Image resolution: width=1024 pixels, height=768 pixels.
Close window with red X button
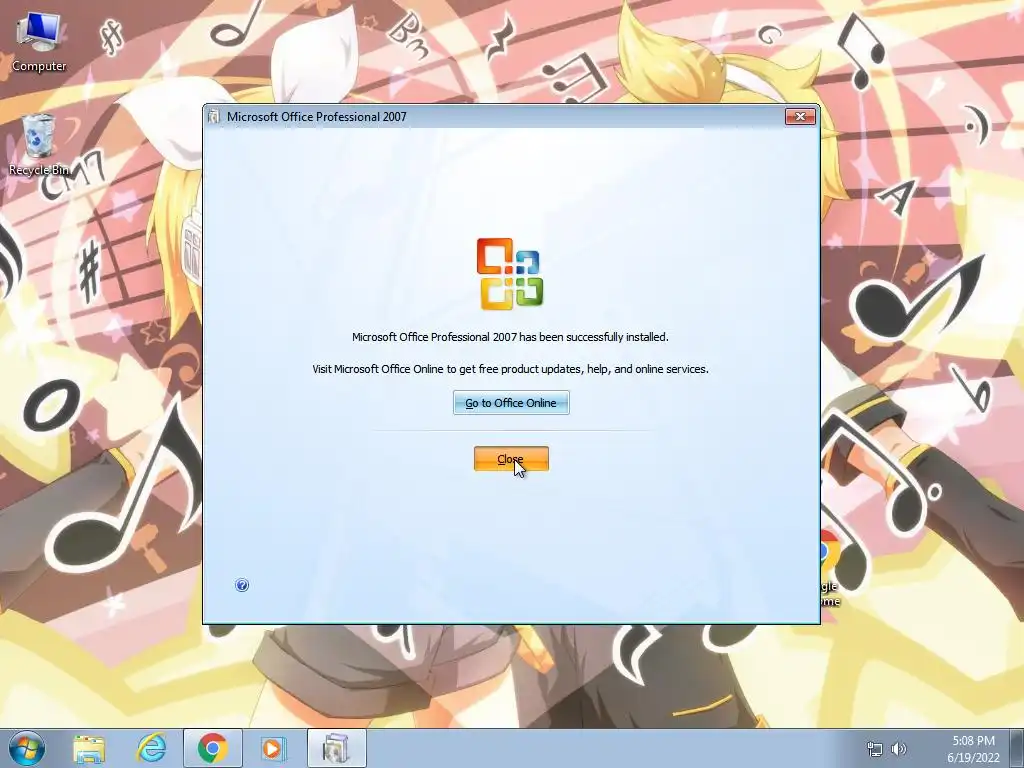click(800, 116)
